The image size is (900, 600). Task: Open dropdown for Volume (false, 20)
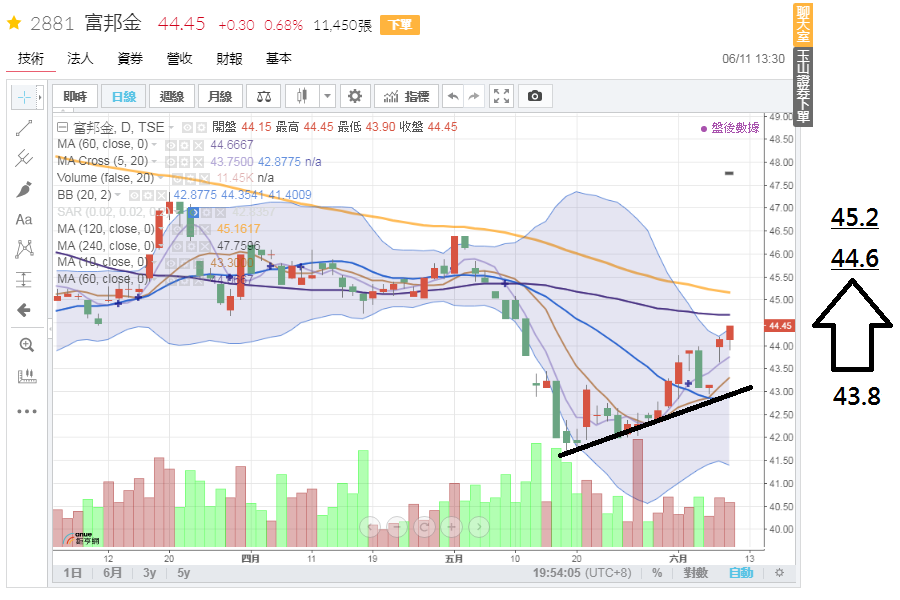coord(161,178)
